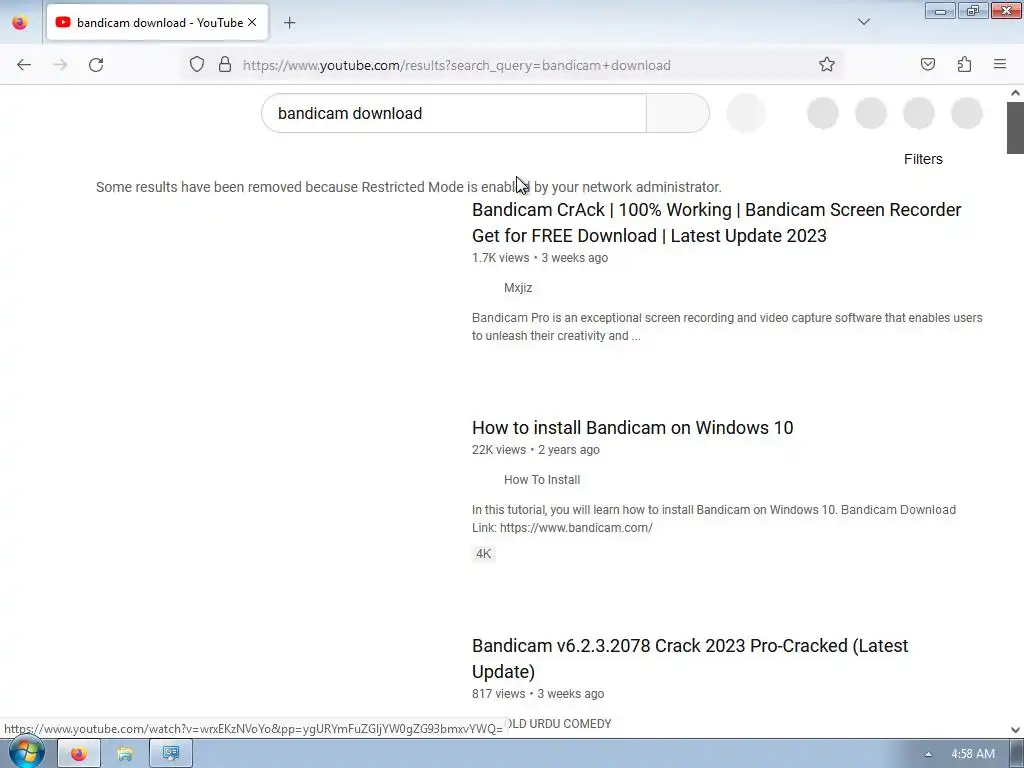Image resolution: width=1024 pixels, height=768 pixels.
Task: Open the Extensions puzzle icon
Action: pos(964,64)
